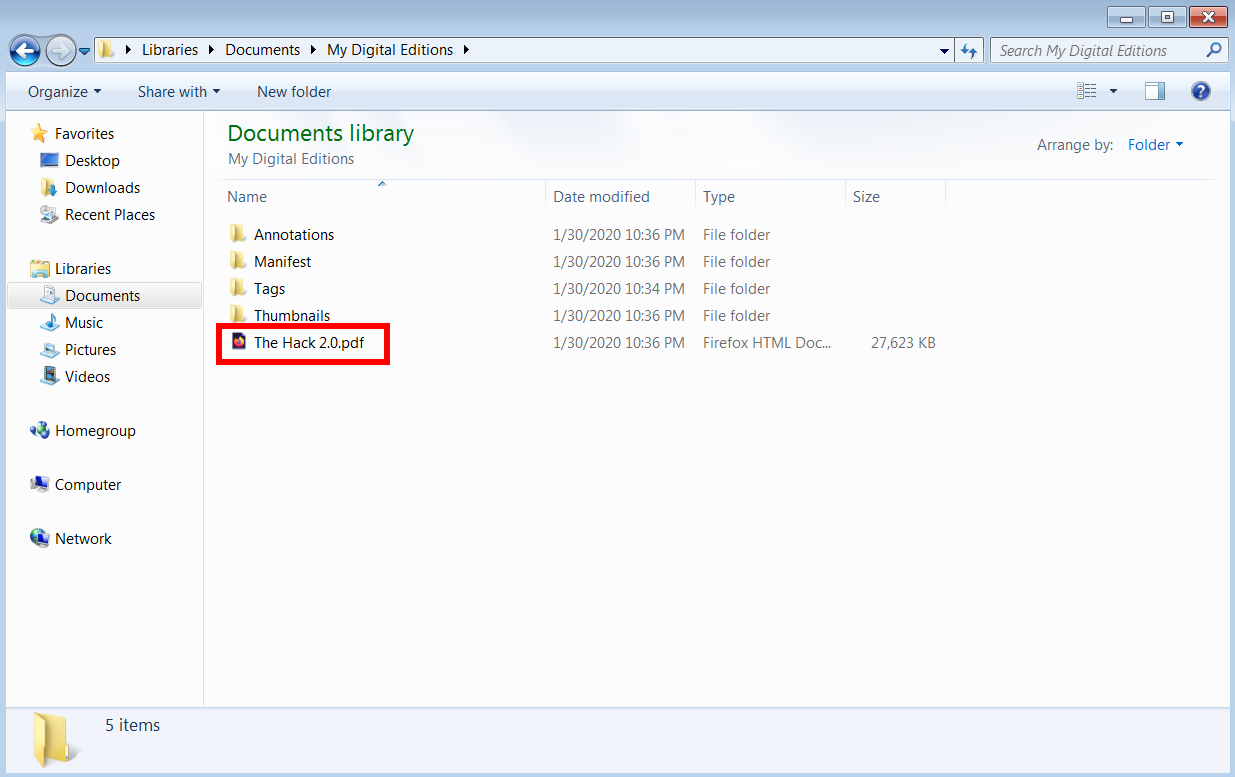
Task: Open Help with the question mark icon
Action: point(1201,91)
